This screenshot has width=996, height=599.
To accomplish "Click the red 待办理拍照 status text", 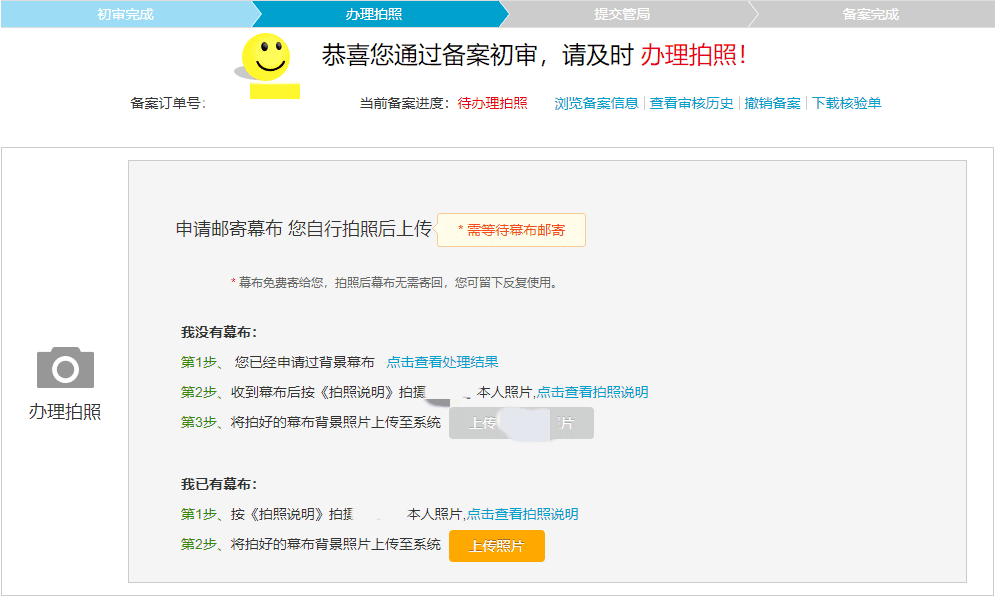I will (x=492, y=104).
